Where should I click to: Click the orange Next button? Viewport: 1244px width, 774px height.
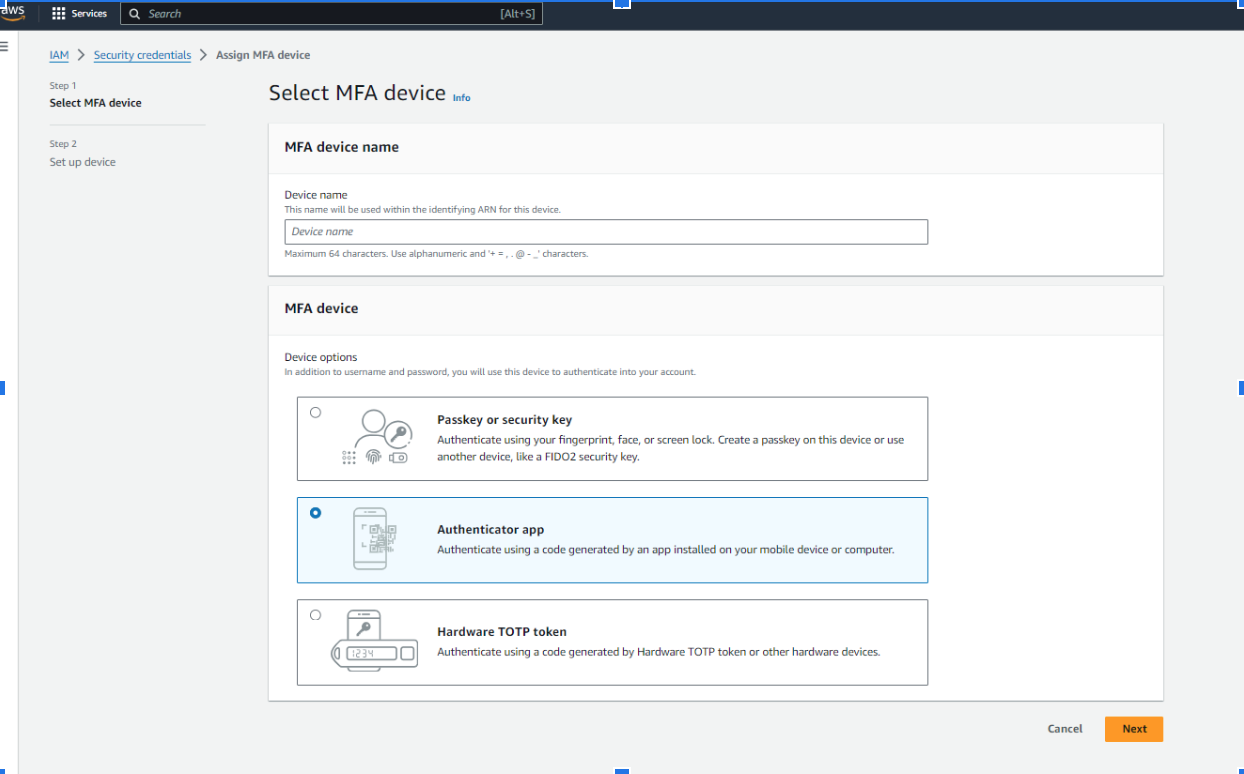1134,729
